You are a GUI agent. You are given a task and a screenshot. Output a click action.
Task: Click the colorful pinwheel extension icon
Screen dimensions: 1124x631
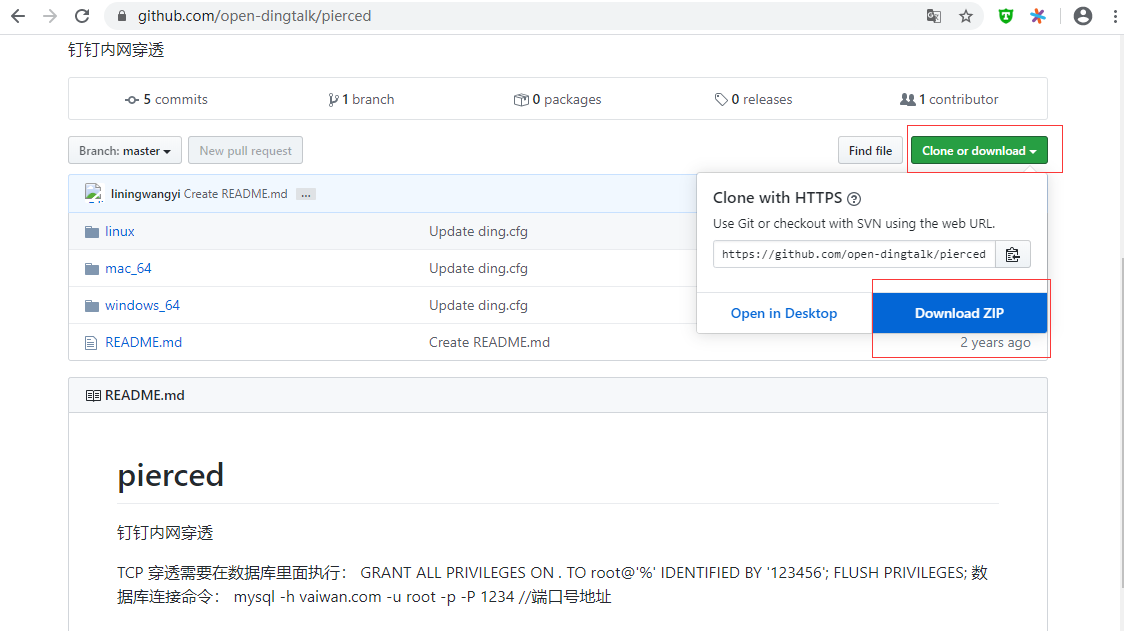tap(1037, 16)
